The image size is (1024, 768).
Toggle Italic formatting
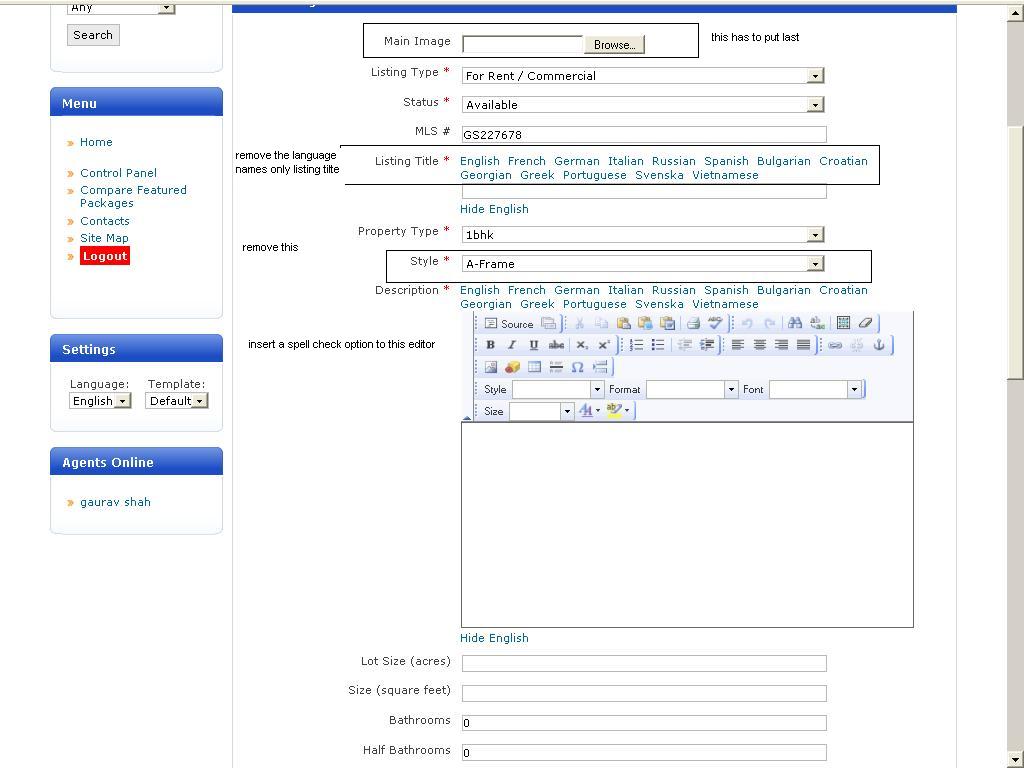click(512, 345)
